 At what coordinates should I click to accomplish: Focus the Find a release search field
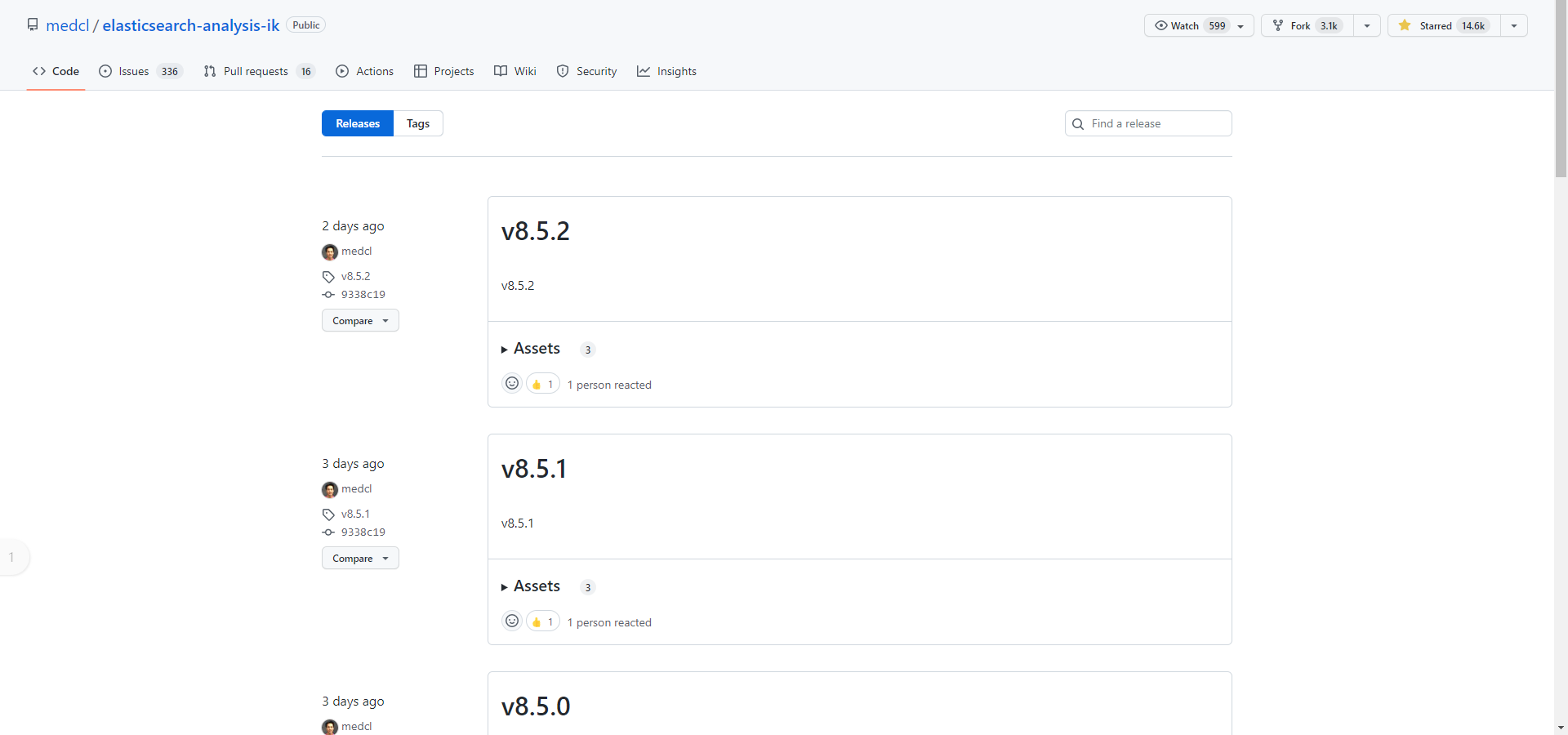1156,124
